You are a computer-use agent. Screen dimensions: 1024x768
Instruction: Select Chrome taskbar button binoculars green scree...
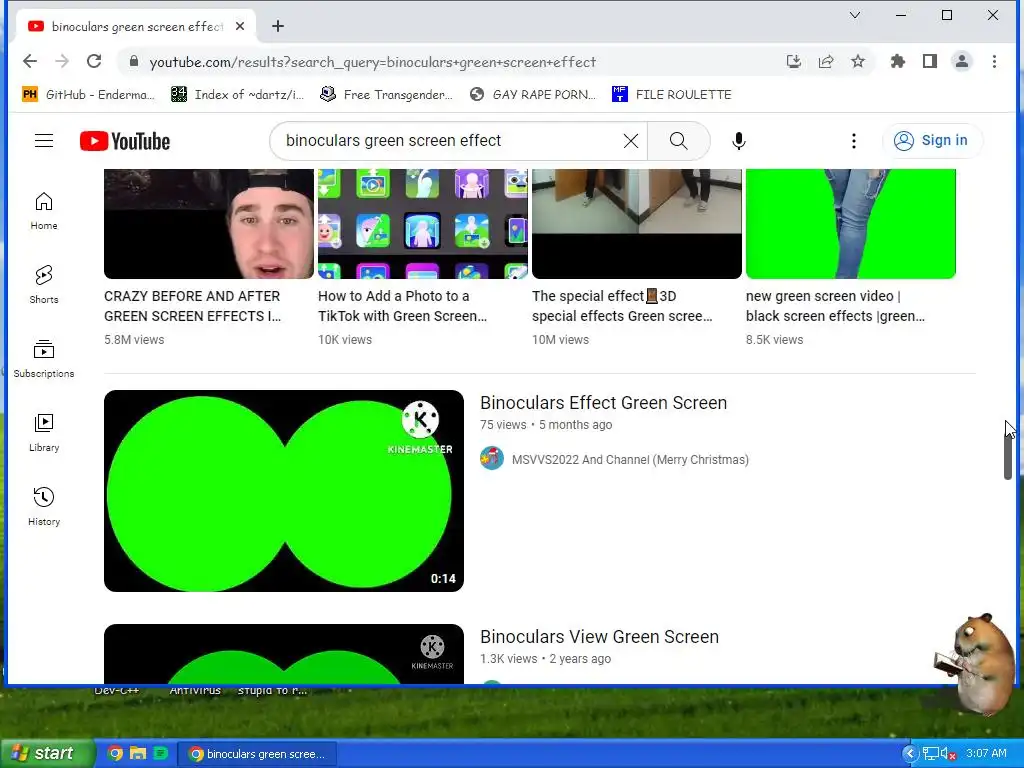pos(257,754)
